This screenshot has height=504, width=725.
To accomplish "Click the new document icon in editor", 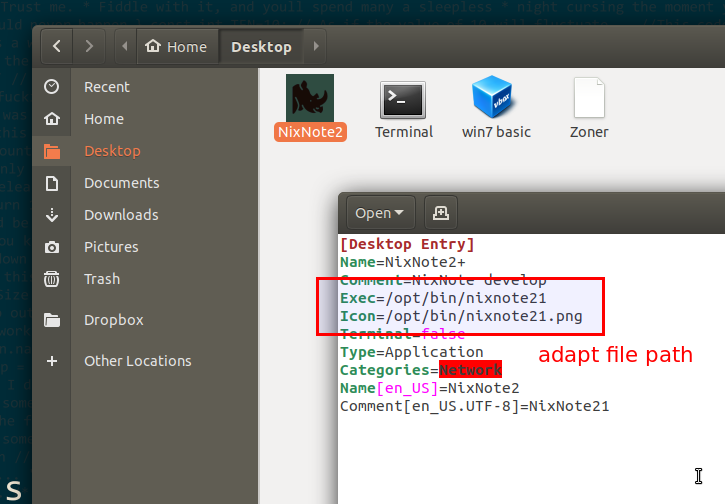I will click(x=441, y=212).
